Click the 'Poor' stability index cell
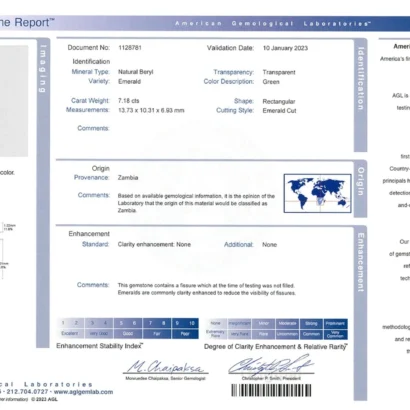The width and height of the screenshot is (410, 410). pos(185,333)
